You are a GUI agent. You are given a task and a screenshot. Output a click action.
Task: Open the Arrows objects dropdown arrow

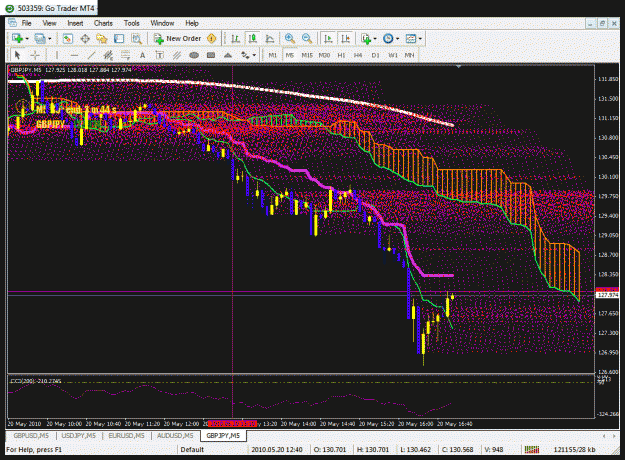[254, 55]
